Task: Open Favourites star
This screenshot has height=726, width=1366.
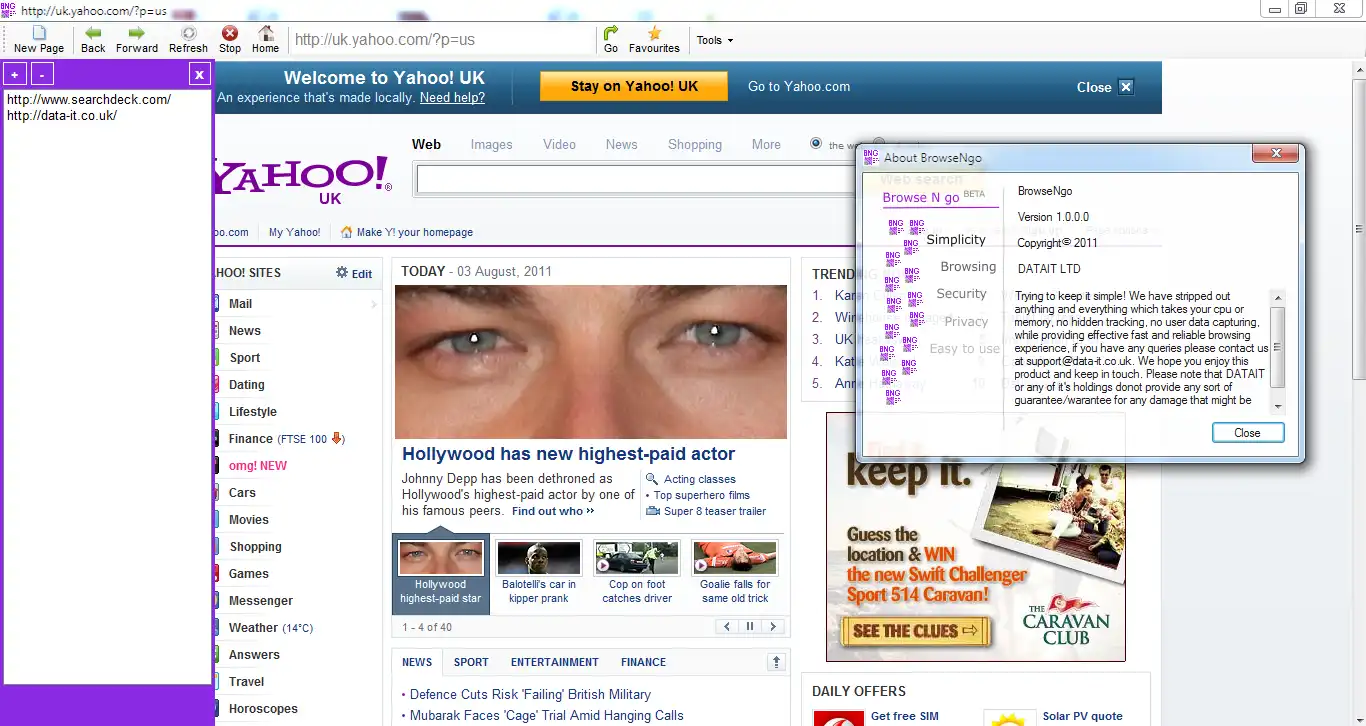Action: tap(654, 40)
